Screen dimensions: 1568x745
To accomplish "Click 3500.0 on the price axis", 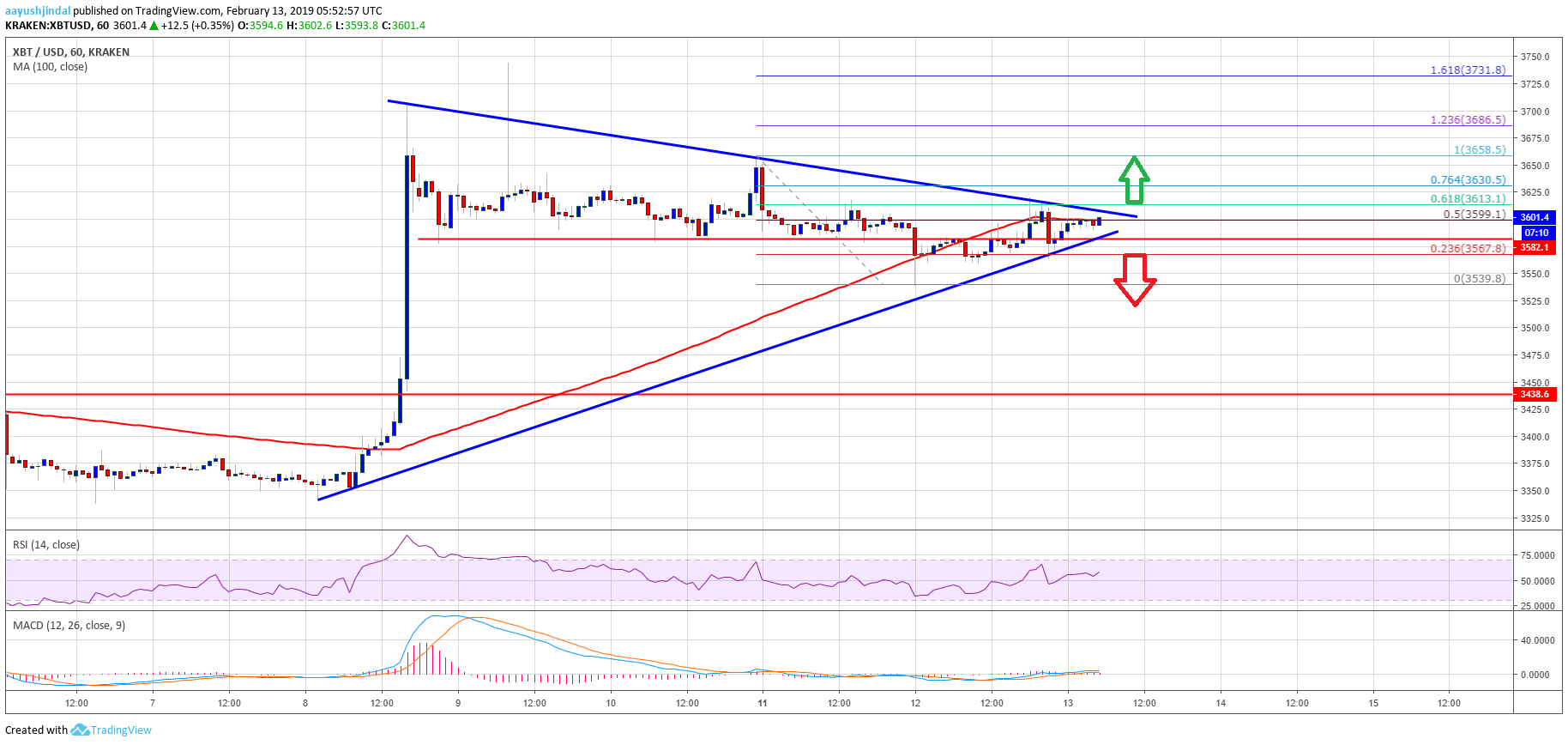I will 1535,329.
